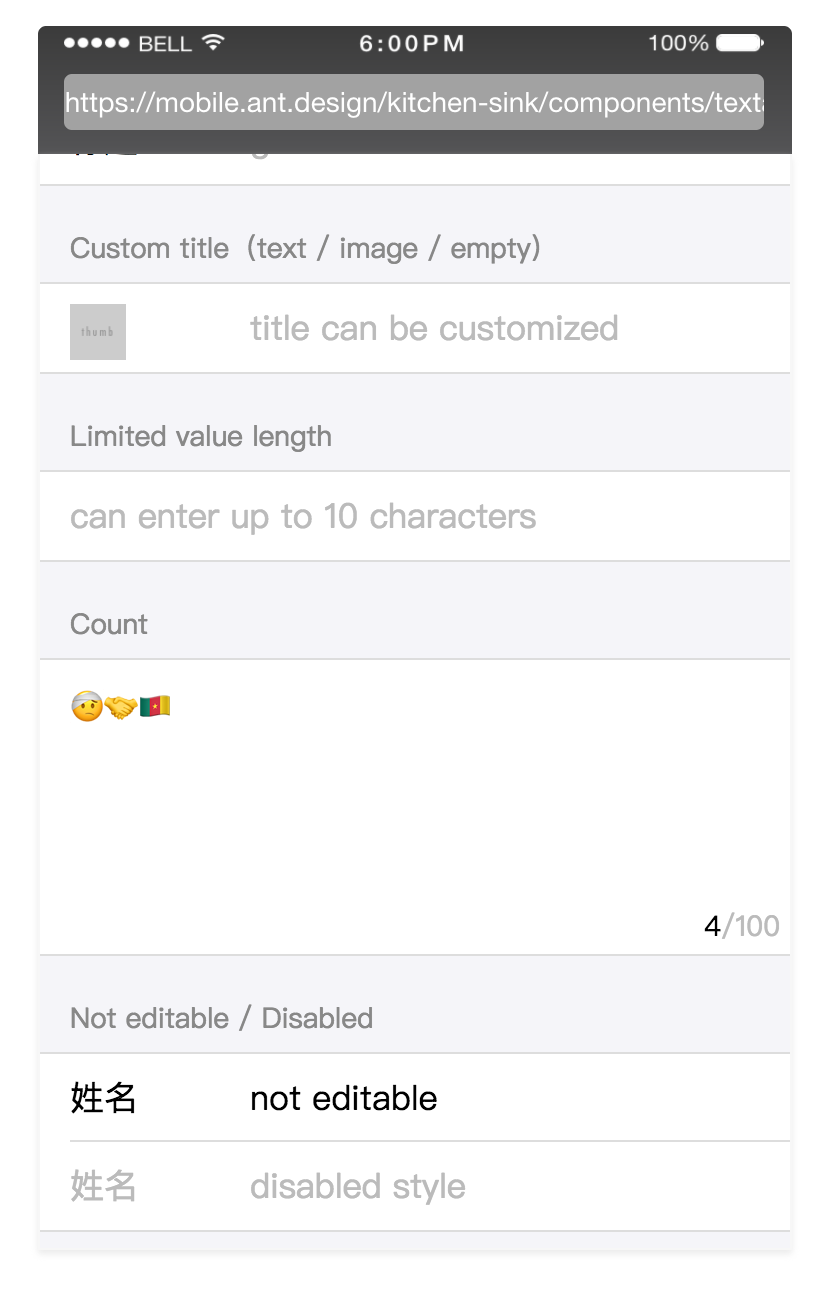
Task: Click the battery icon at top right
Action: click(739, 42)
